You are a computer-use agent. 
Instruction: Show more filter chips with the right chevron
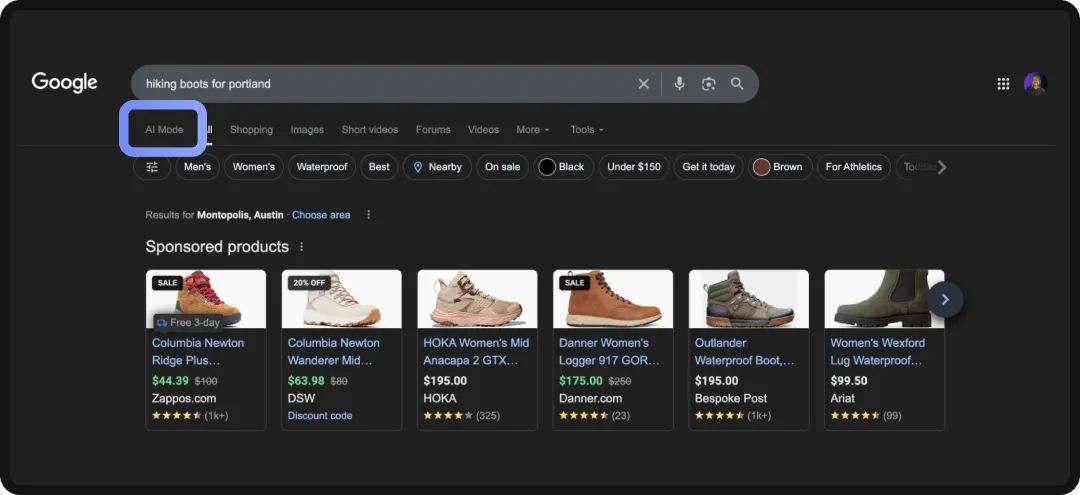(x=942, y=167)
